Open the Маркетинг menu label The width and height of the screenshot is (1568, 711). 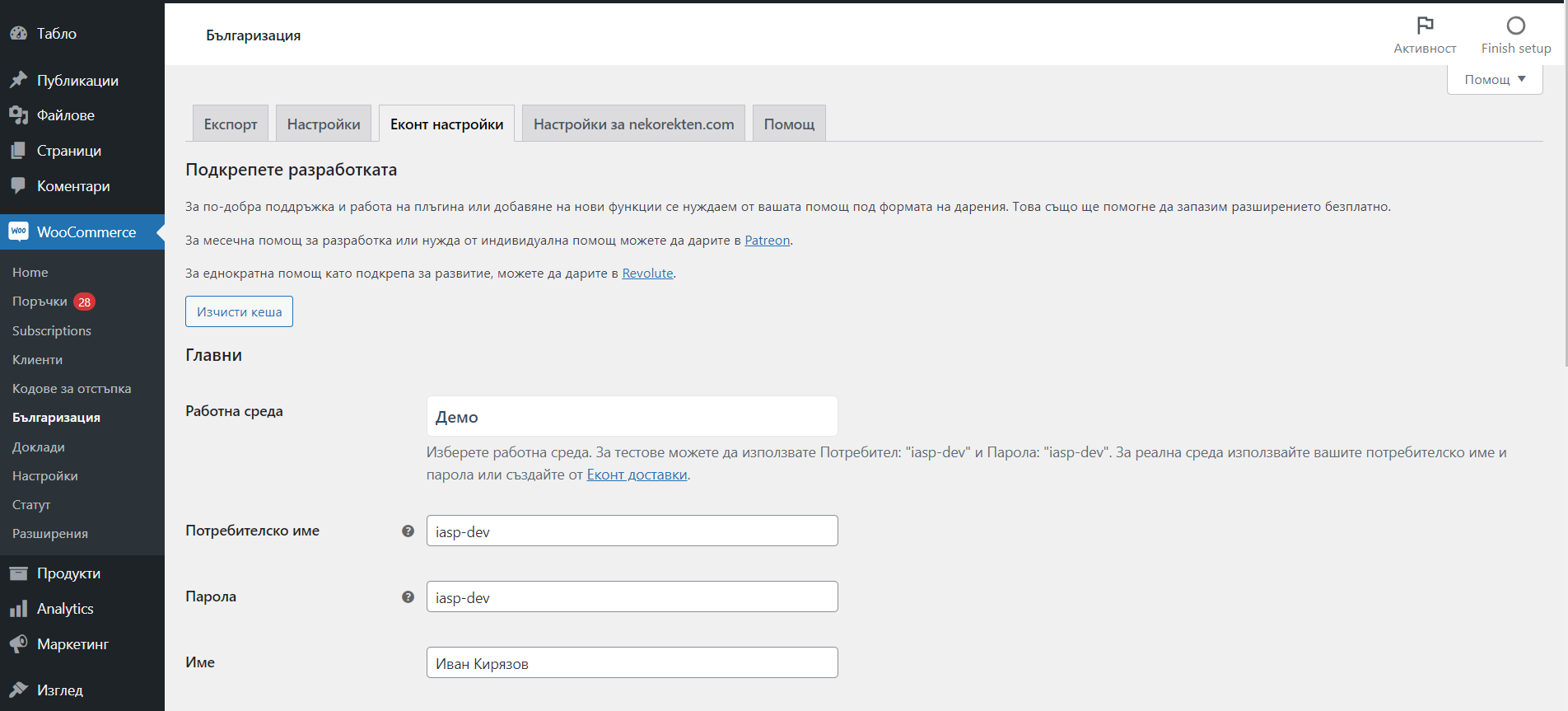click(x=72, y=644)
